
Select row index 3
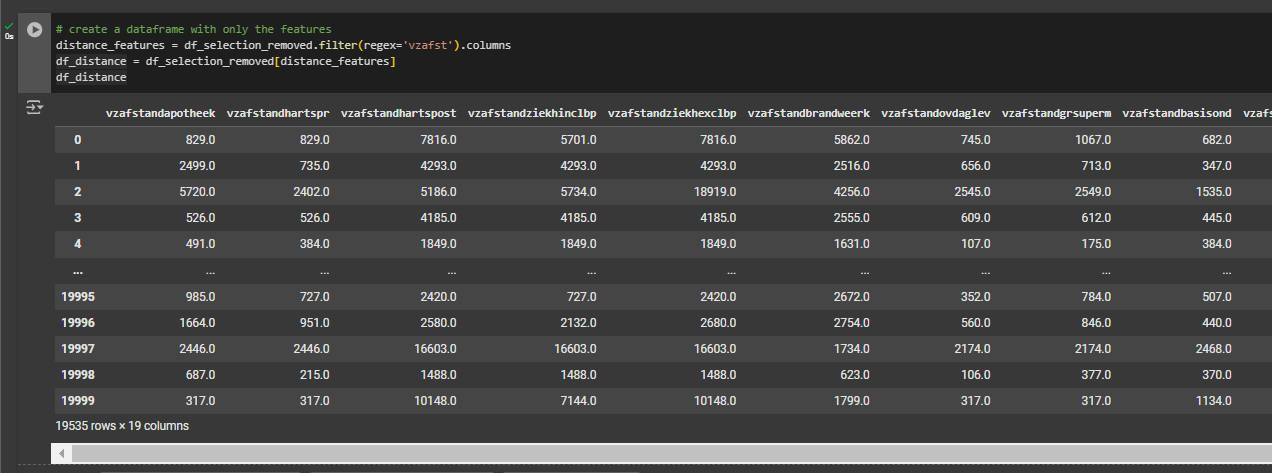tap(77, 218)
